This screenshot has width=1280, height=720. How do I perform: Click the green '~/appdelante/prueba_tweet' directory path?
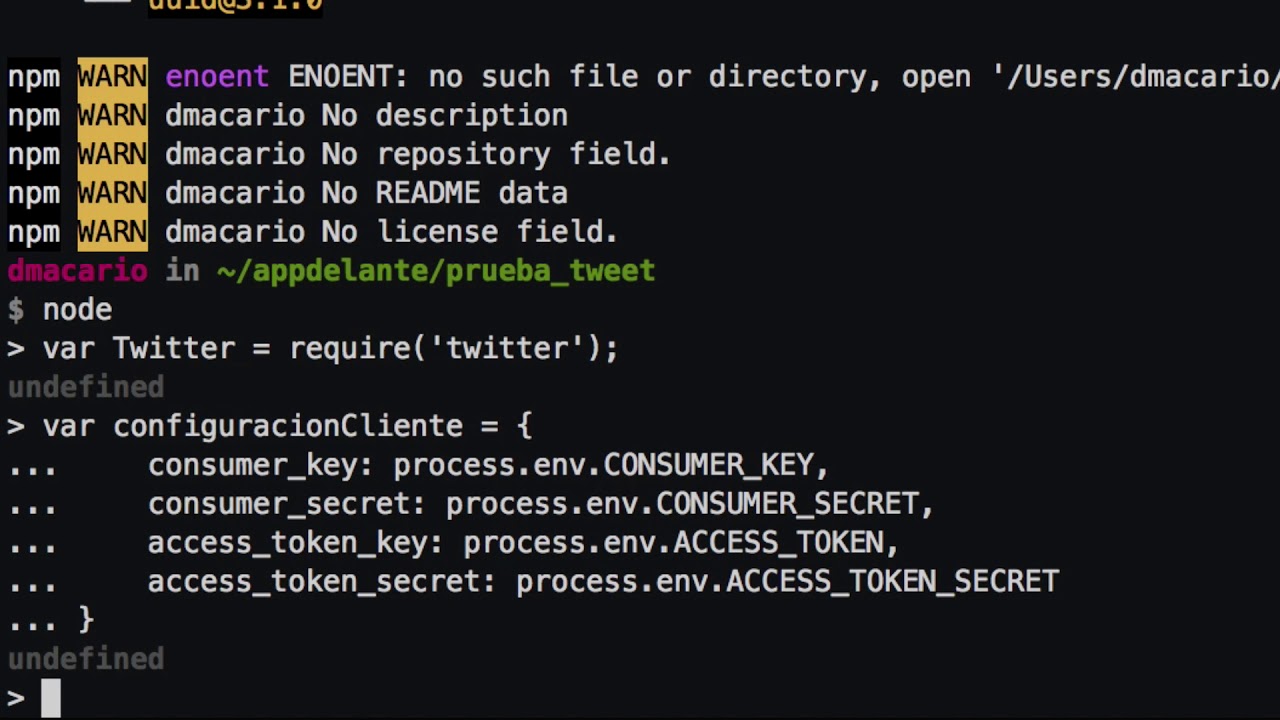436,271
